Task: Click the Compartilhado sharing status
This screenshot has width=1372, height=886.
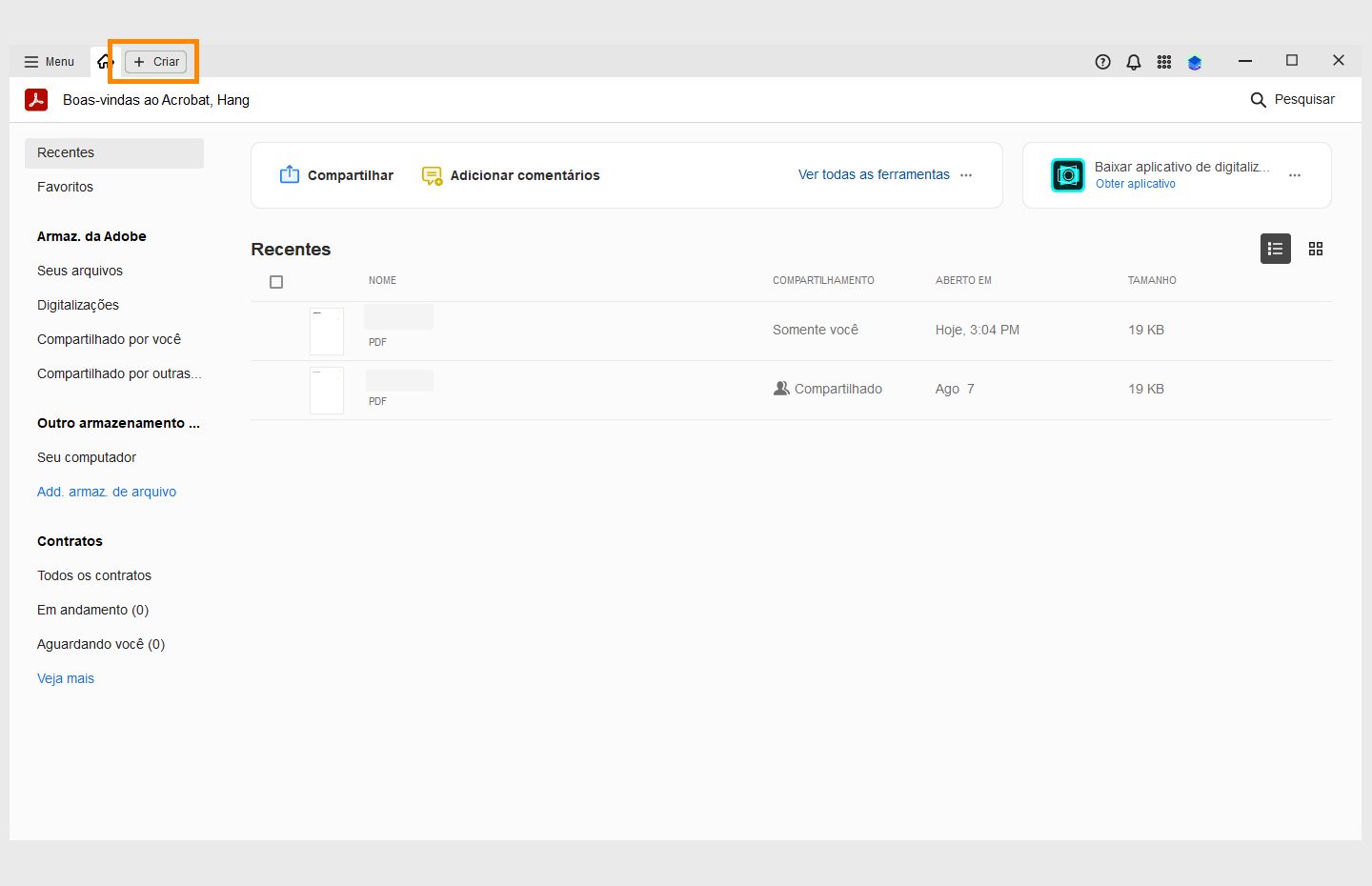Action: click(828, 390)
